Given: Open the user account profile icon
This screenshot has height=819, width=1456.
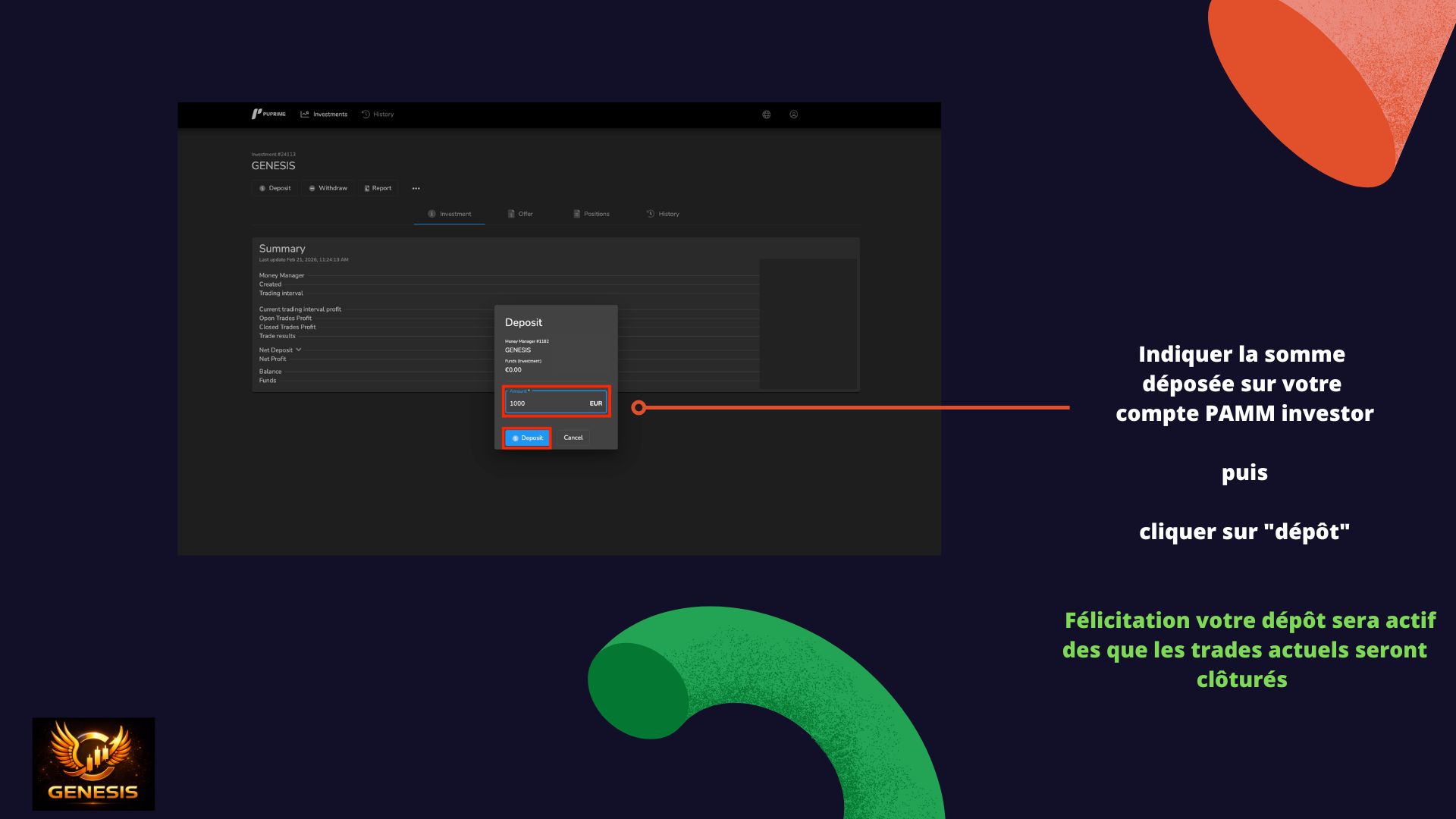Looking at the screenshot, I should click(x=793, y=115).
